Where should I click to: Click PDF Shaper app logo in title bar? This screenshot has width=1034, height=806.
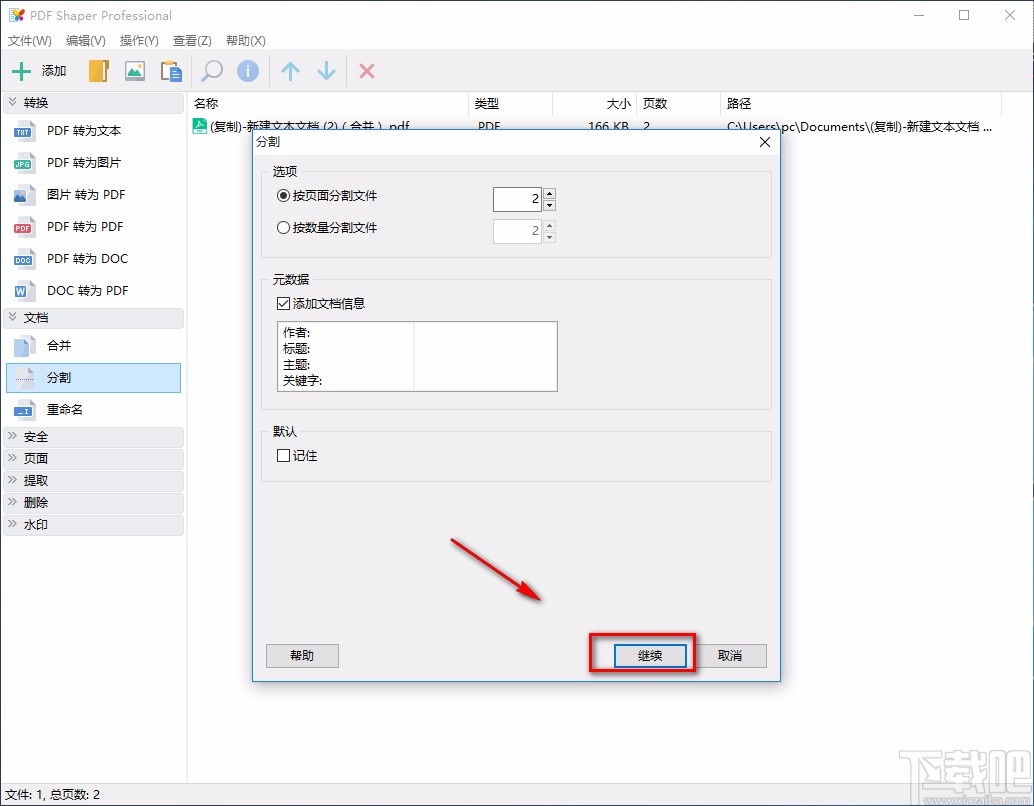point(16,15)
